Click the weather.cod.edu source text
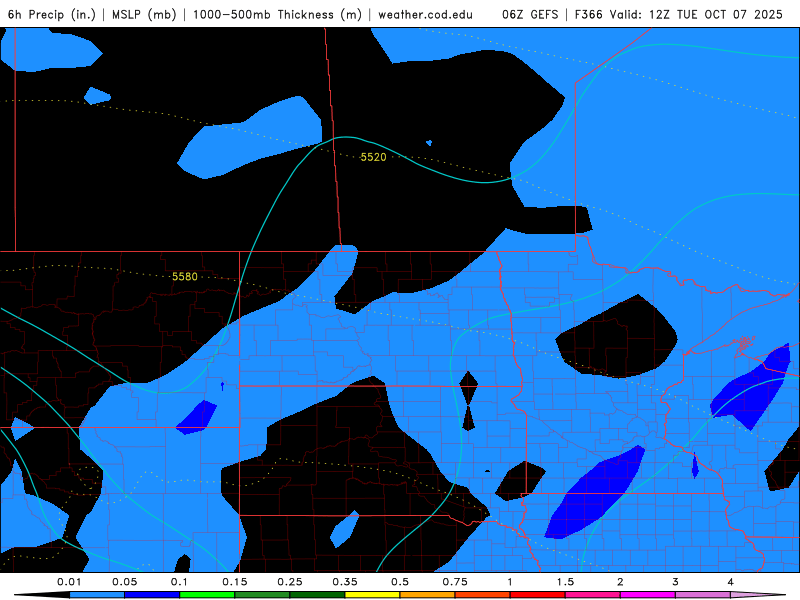 point(425,14)
